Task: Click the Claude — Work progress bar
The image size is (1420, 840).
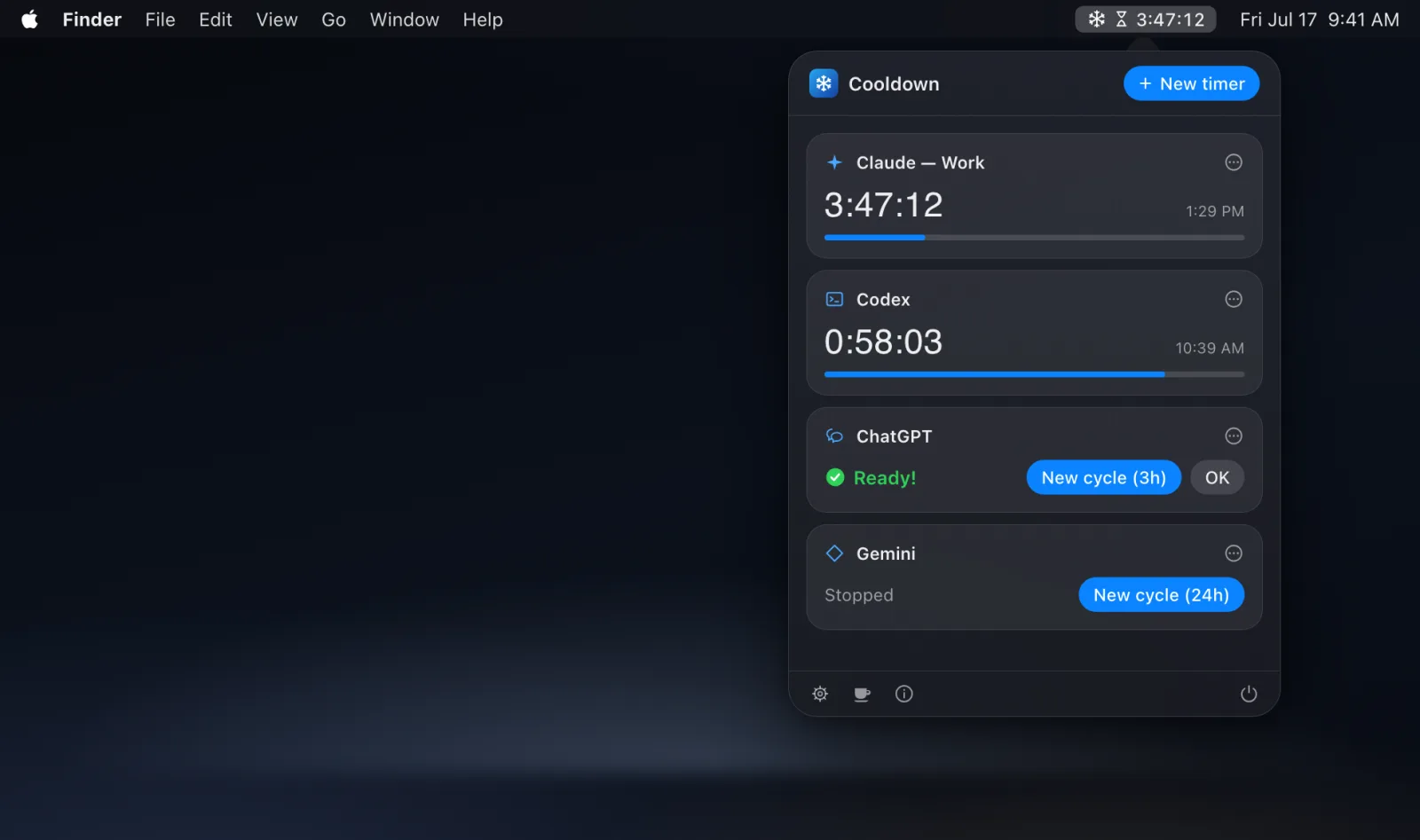Action: [x=1034, y=238]
